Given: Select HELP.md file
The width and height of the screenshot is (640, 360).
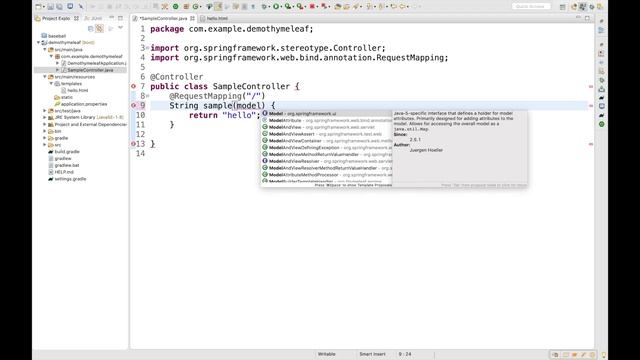Looking at the screenshot, I should coord(61,172).
